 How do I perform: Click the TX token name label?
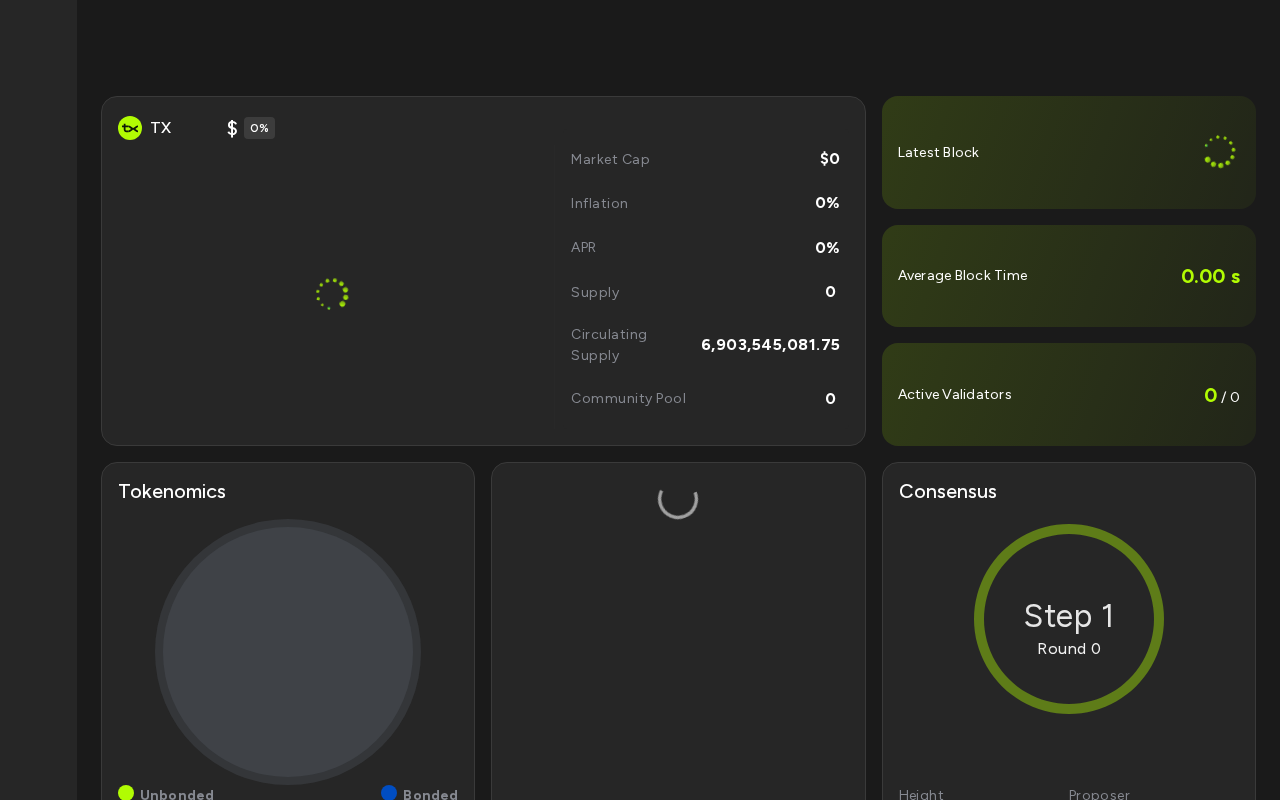click(161, 128)
